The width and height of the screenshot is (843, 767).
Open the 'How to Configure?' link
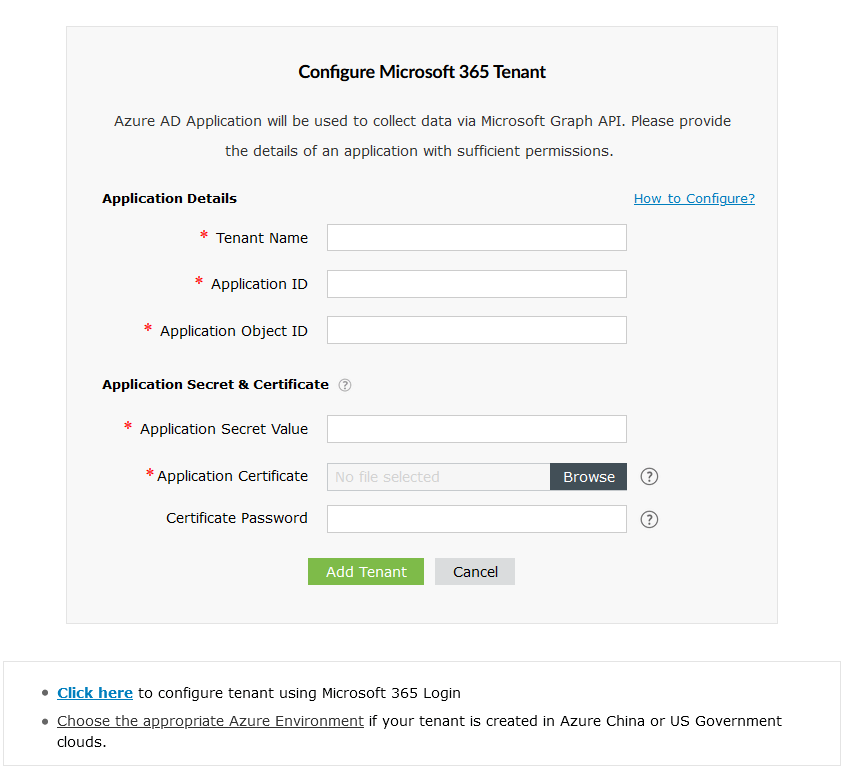pyautogui.click(x=694, y=198)
